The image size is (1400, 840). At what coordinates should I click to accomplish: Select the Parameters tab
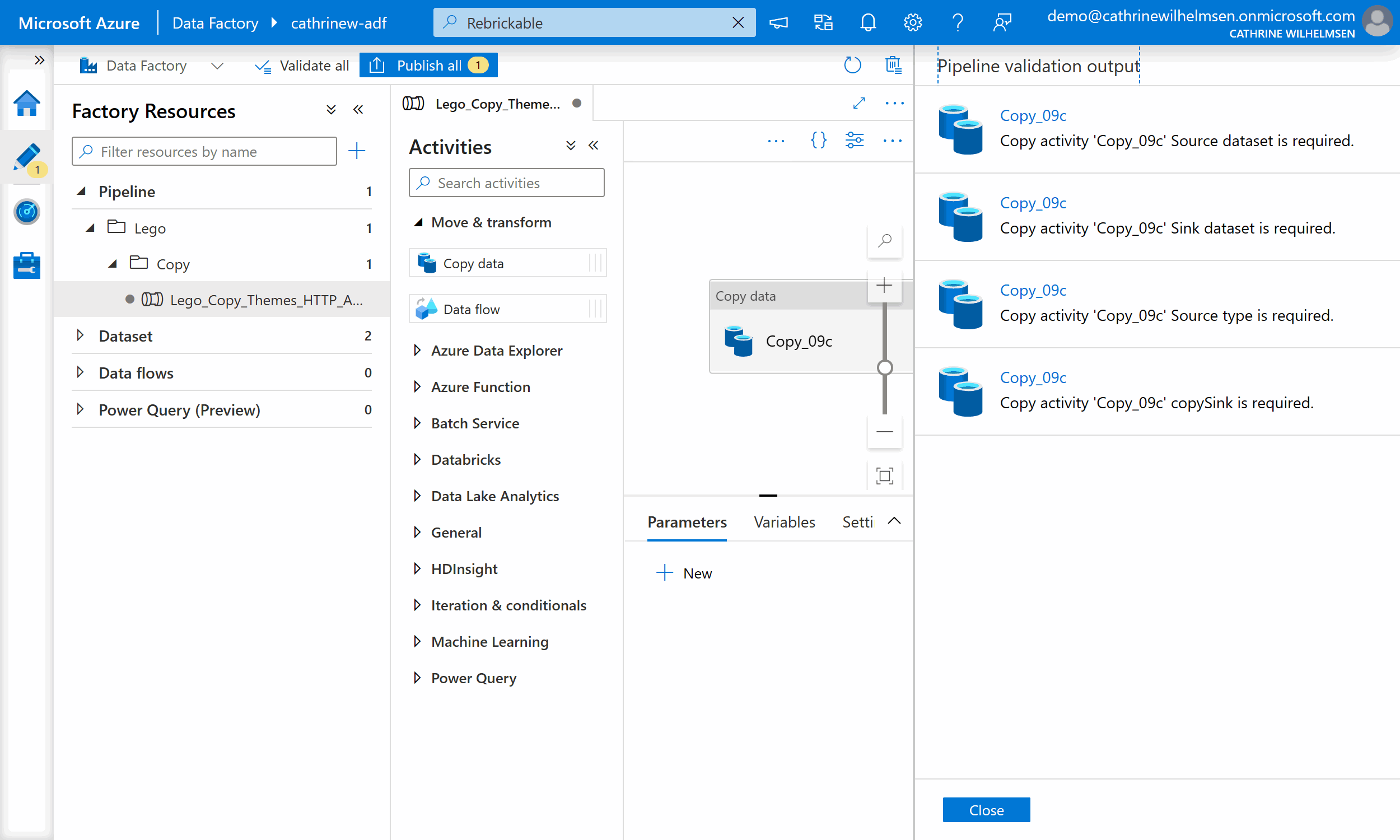tap(687, 522)
